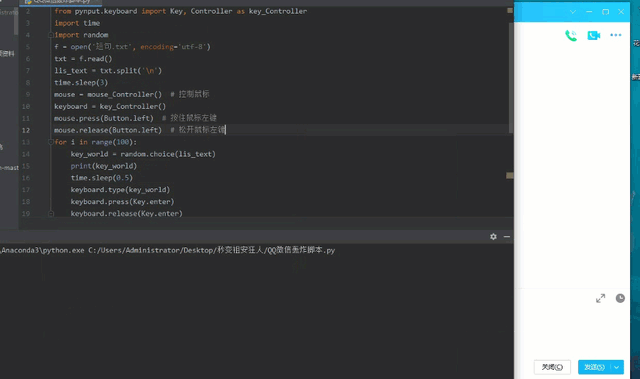Open the send options dropdown arrow
The height and width of the screenshot is (379, 640).
click(617, 367)
